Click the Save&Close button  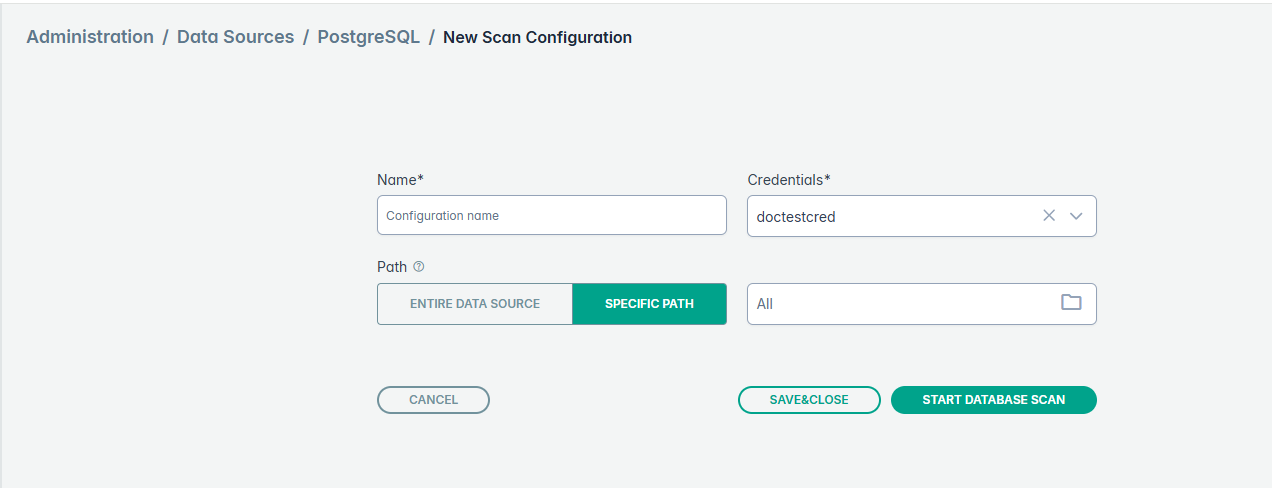pos(809,400)
